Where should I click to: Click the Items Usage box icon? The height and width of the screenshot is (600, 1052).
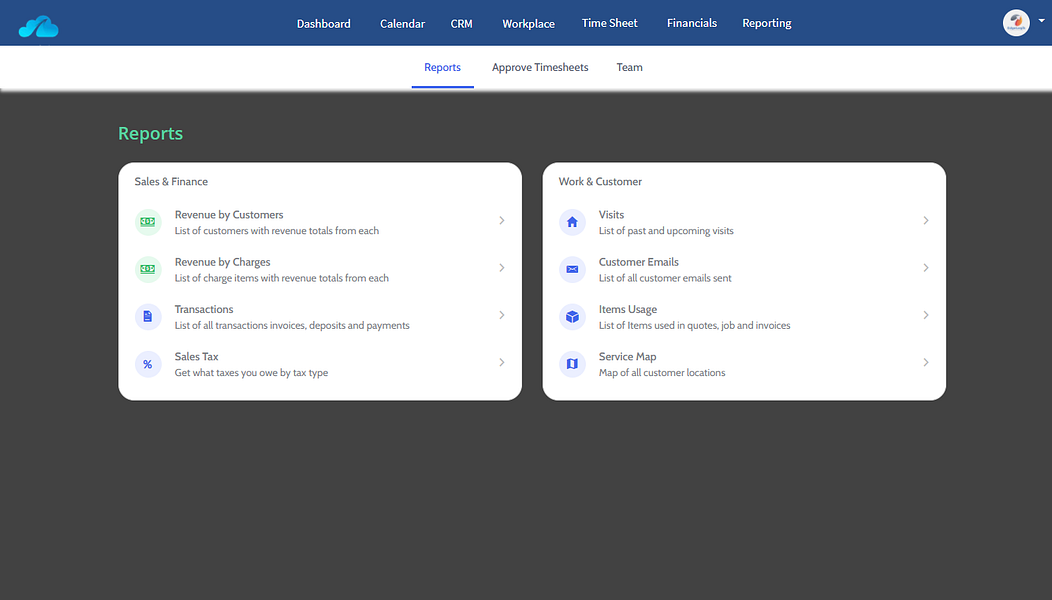click(572, 317)
